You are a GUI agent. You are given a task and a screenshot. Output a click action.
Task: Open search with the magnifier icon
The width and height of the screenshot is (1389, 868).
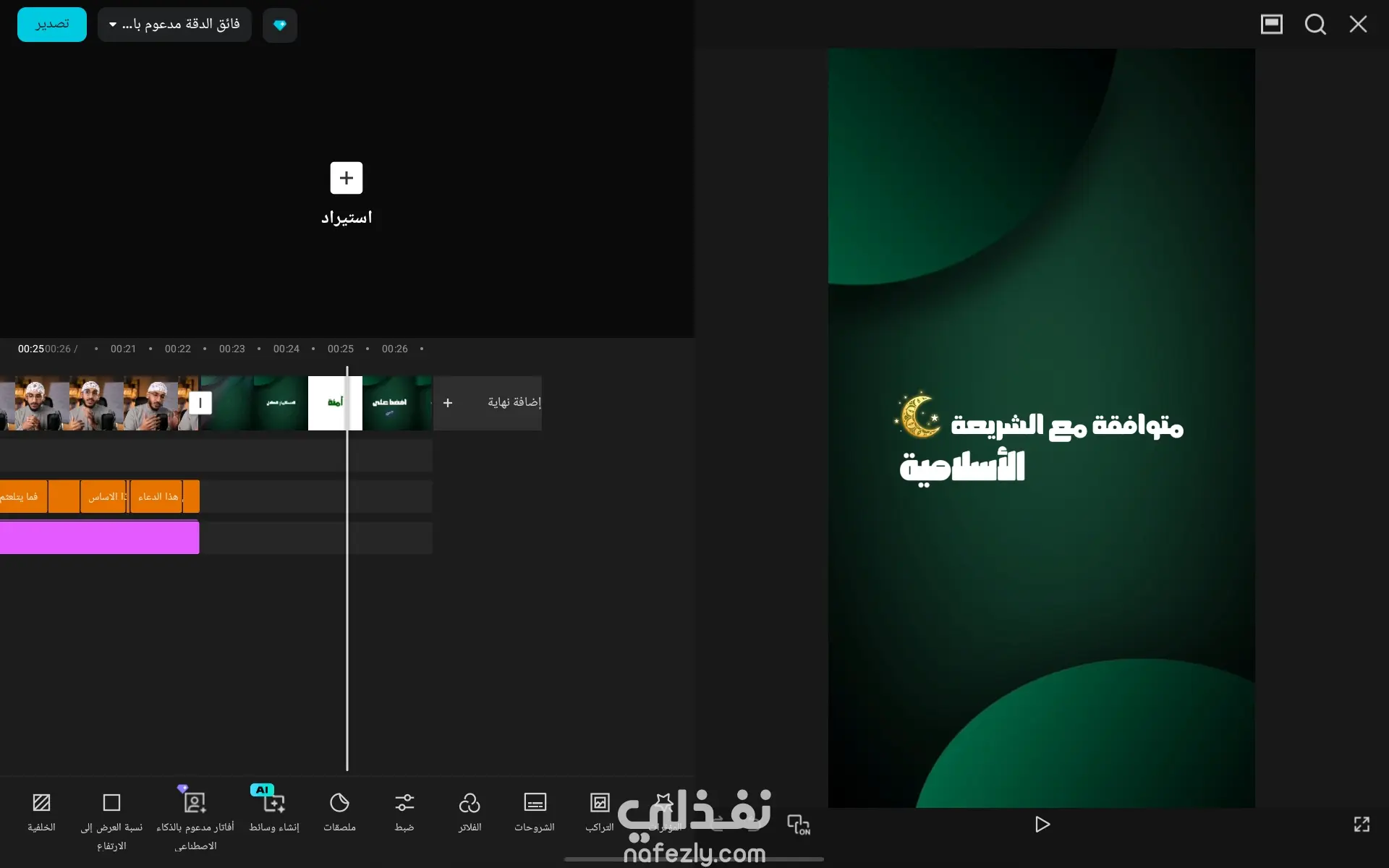tap(1315, 25)
